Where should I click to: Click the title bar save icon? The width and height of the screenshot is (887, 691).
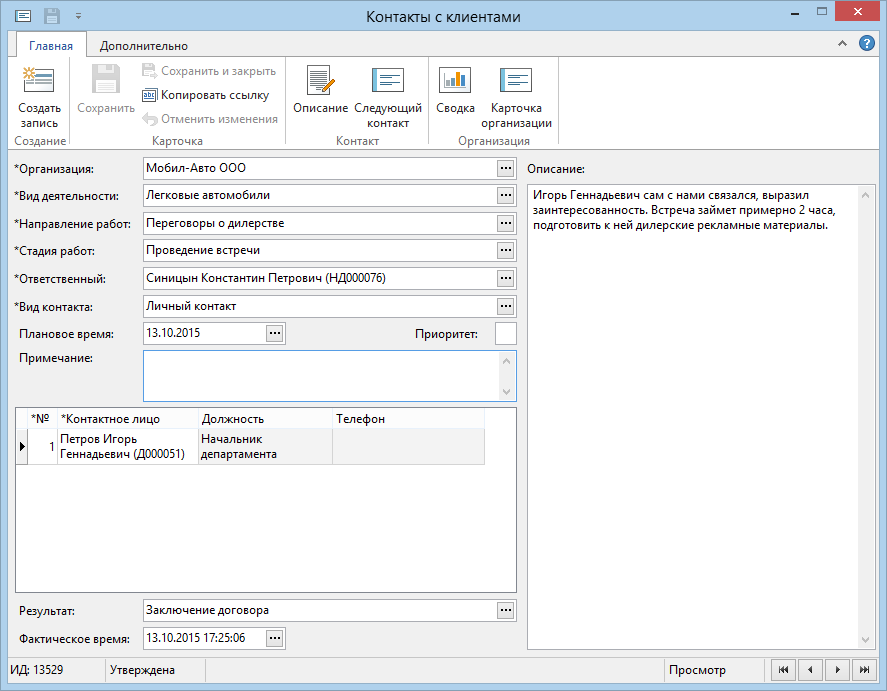click(x=52, y=16)
